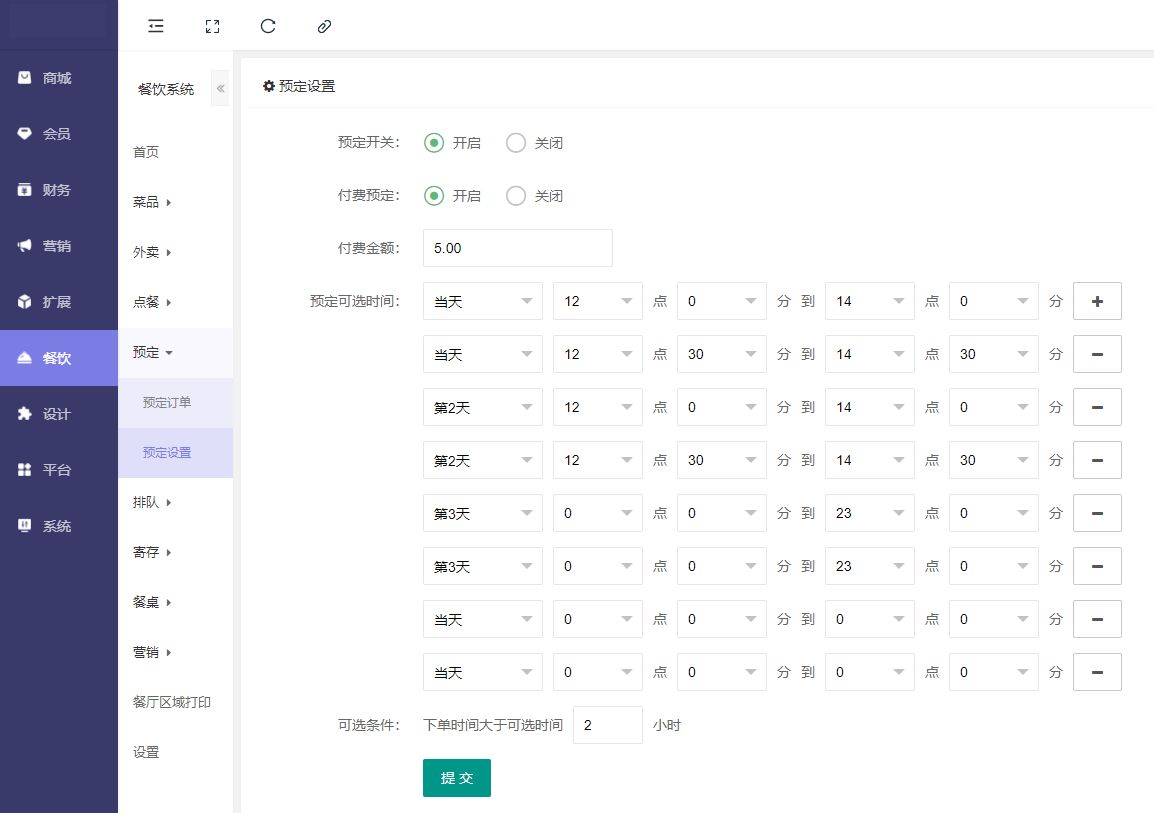Screen dimensions: 1154x813
Task: Open 预定订单 menu item
Action: pos(167,403)
